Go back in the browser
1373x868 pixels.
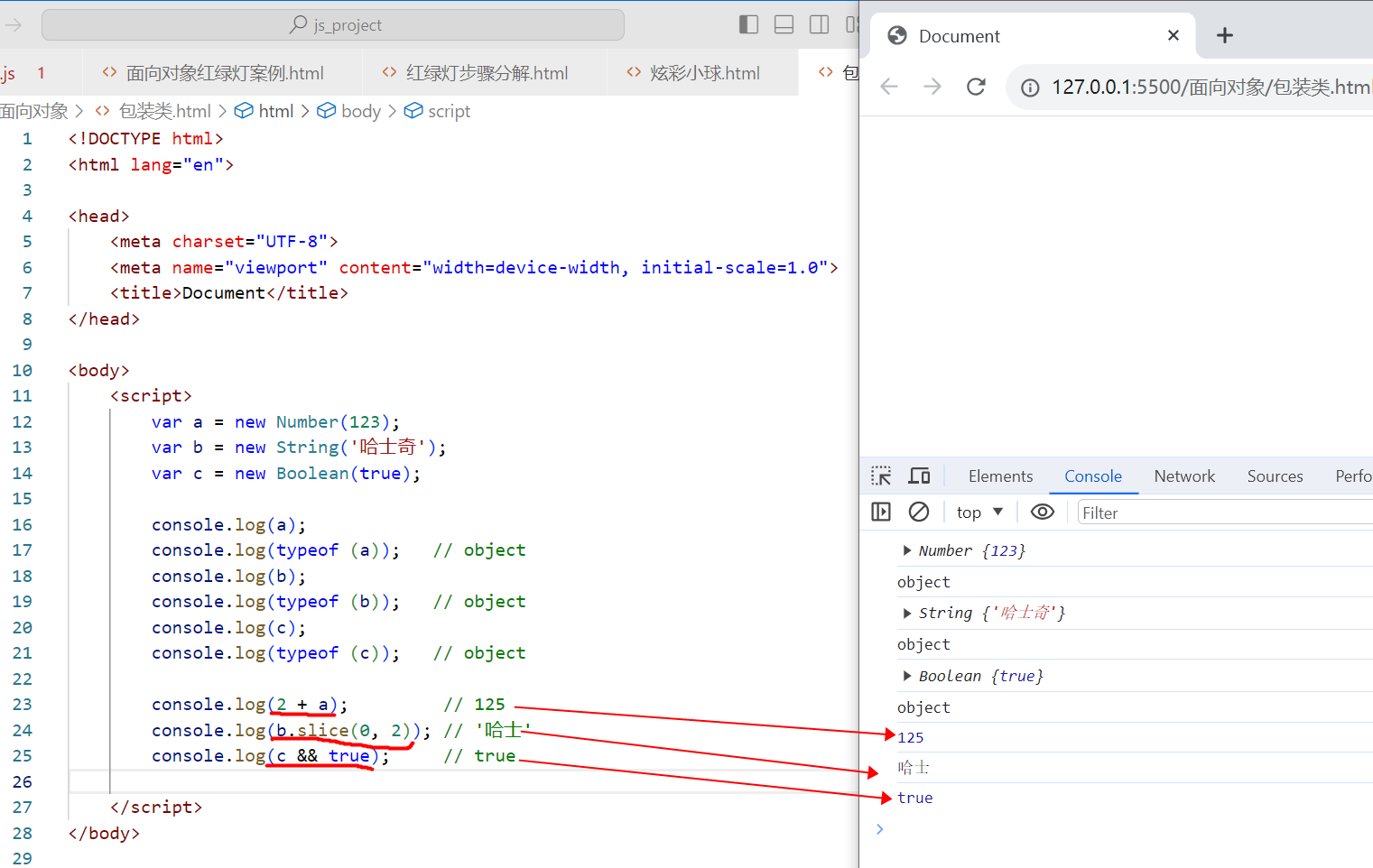tap(889, 87)
